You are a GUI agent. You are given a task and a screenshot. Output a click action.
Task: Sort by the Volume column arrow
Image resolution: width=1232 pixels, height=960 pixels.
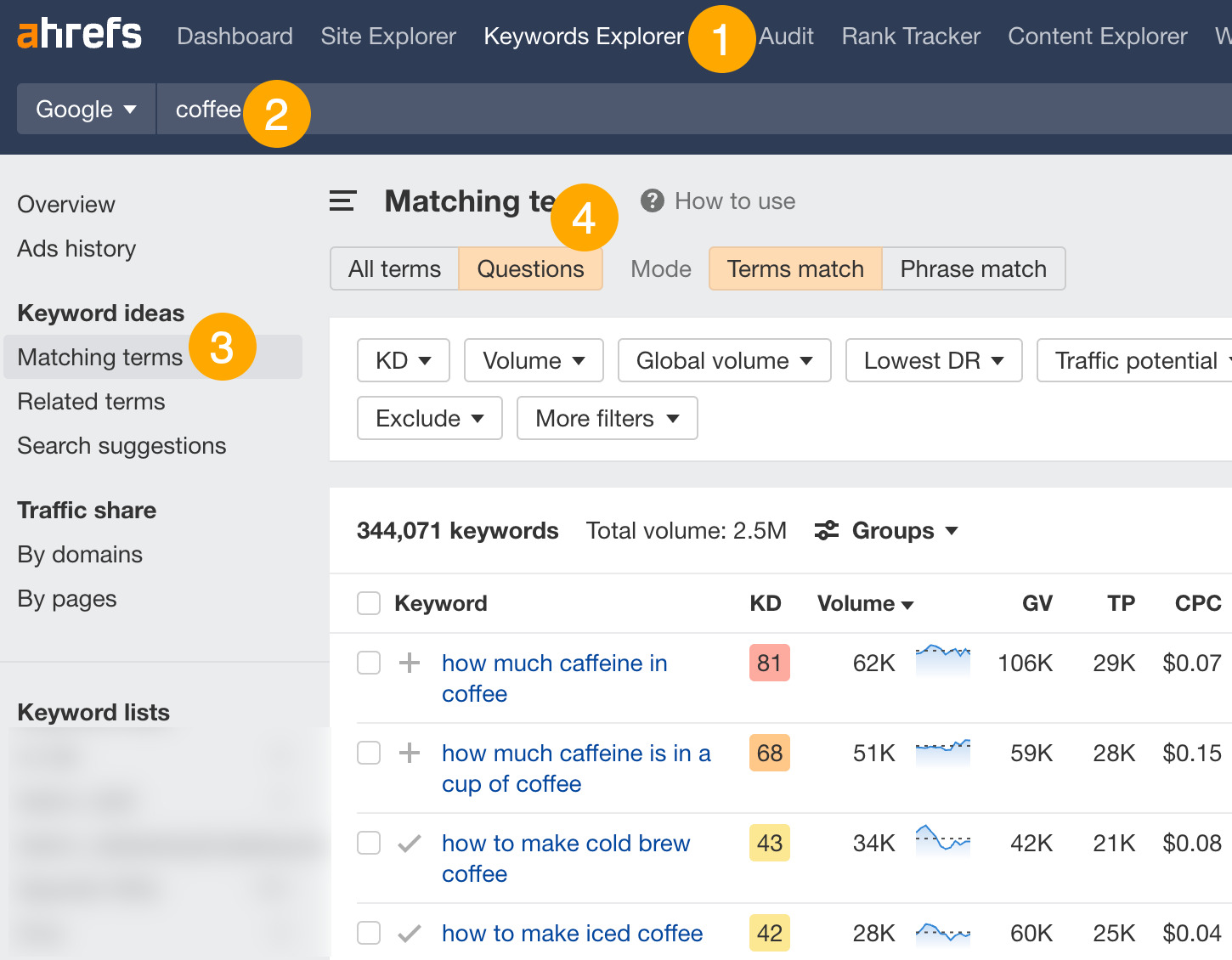pyautogui.click(x=908, y=604)
